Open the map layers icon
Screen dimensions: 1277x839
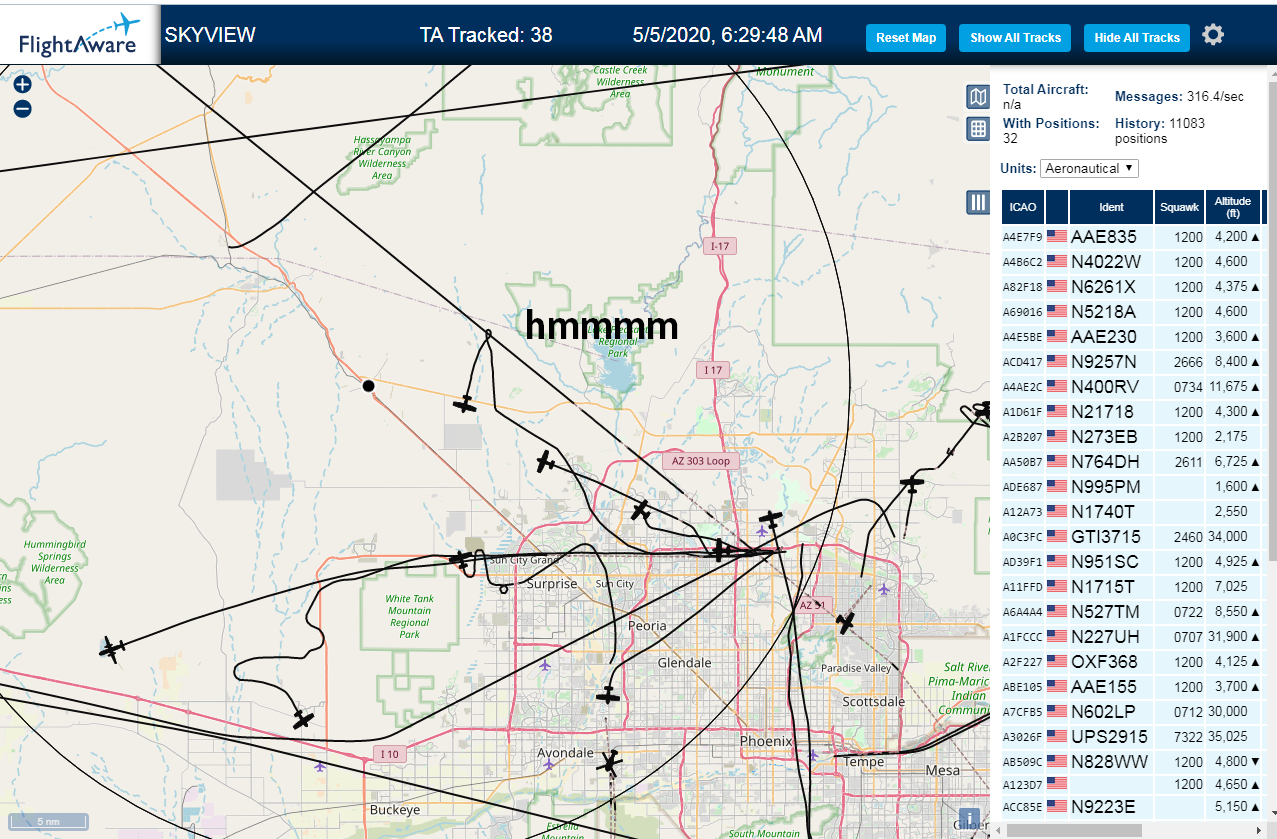pos(978,97)
